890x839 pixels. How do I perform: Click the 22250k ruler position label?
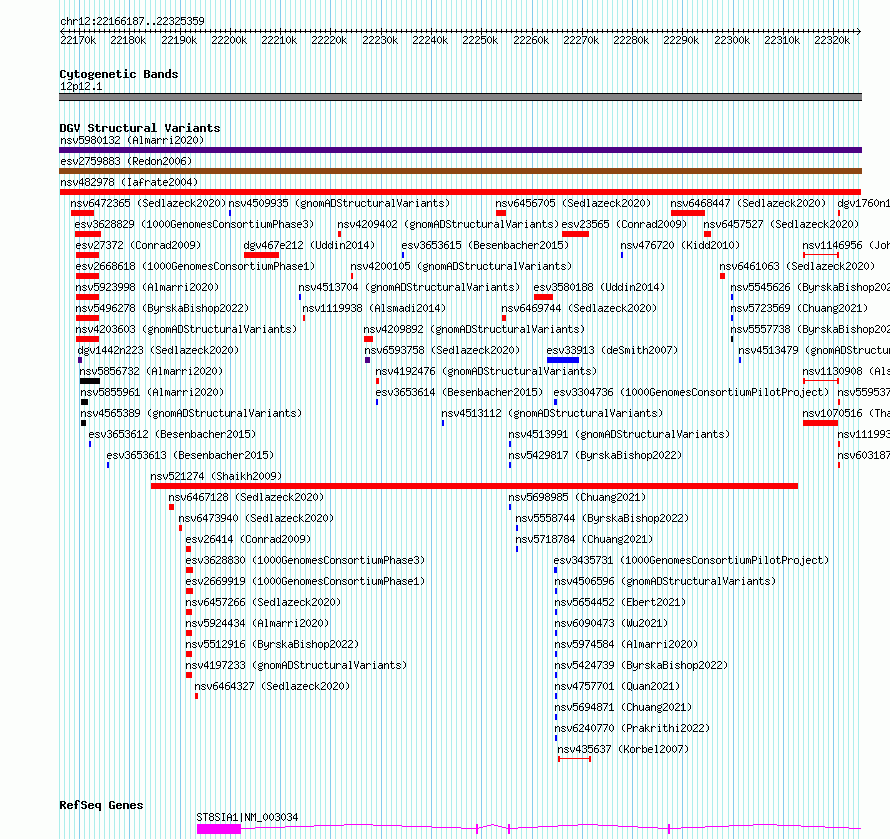(x=480, y=40)
